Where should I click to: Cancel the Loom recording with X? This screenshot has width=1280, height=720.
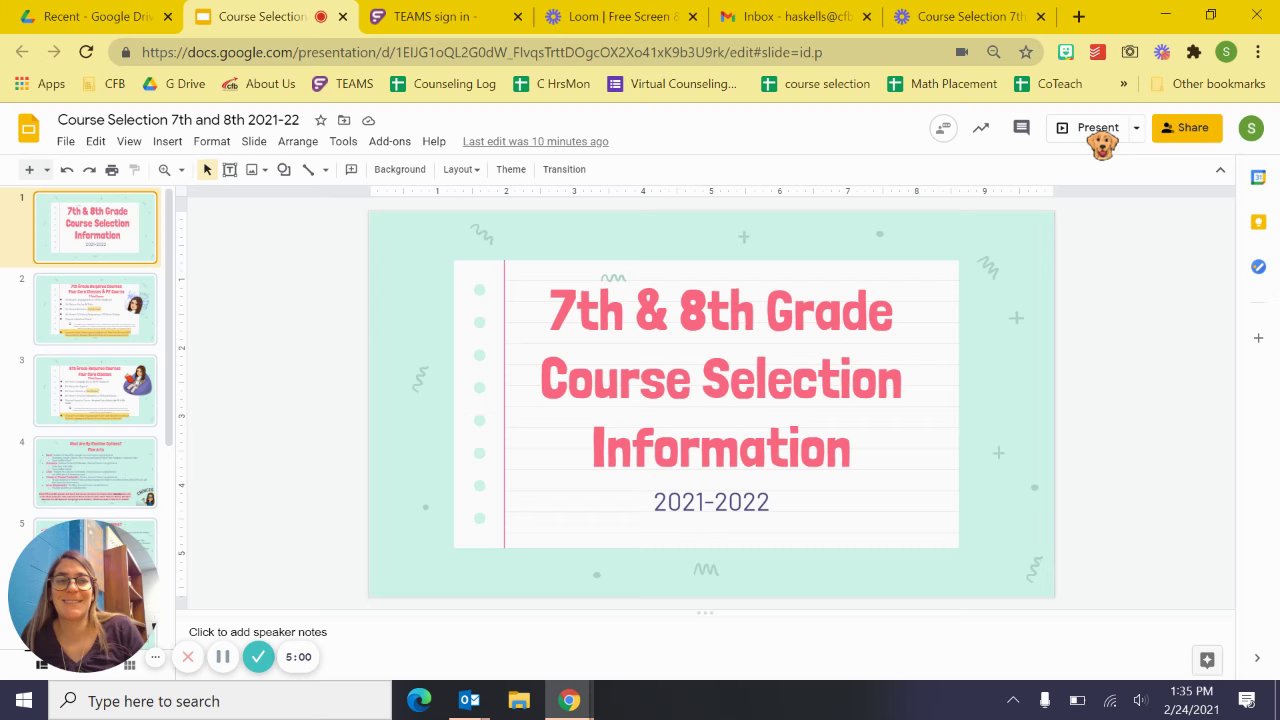point(187,657)
